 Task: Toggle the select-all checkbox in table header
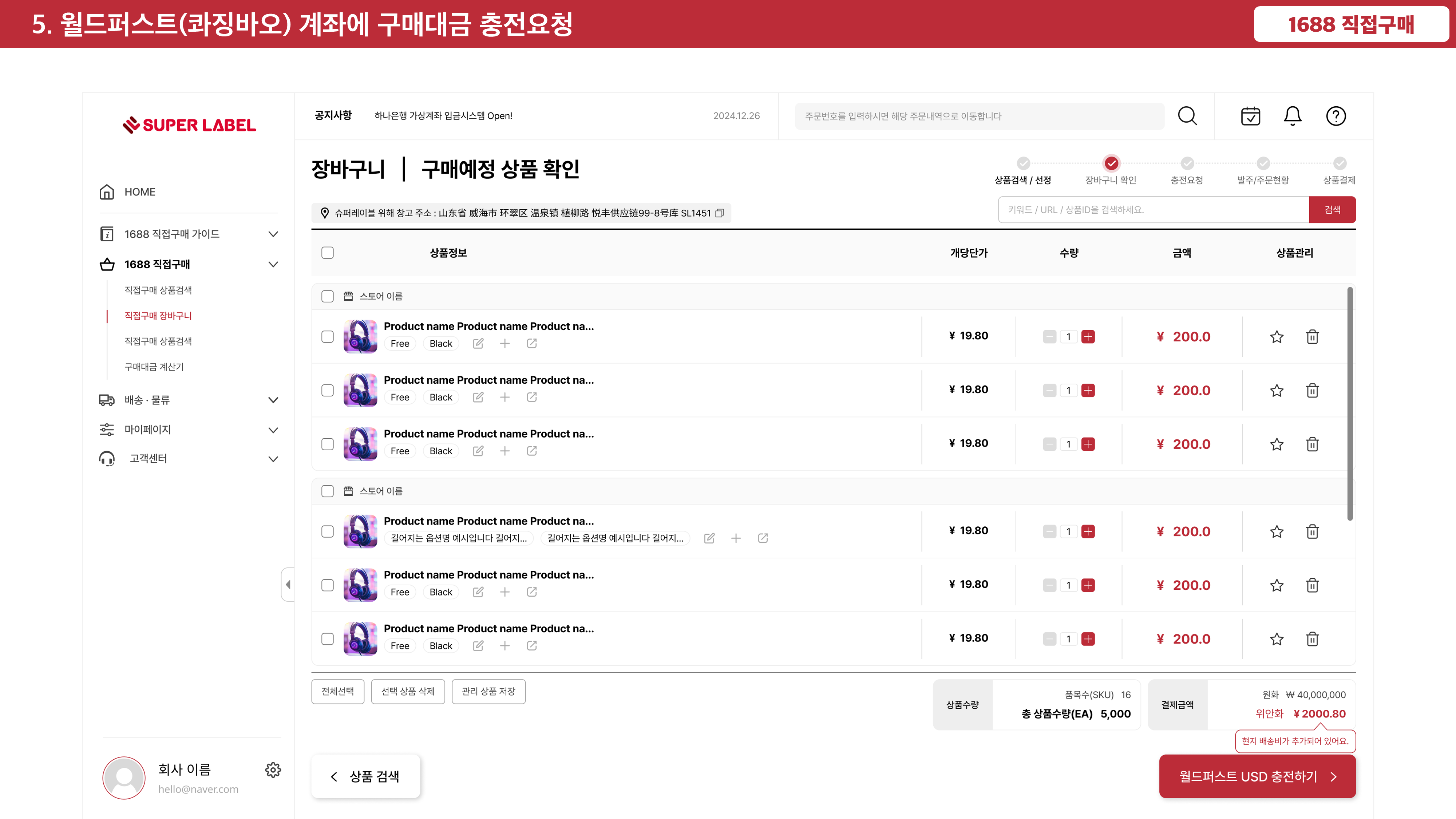click(x=327, y=253)
